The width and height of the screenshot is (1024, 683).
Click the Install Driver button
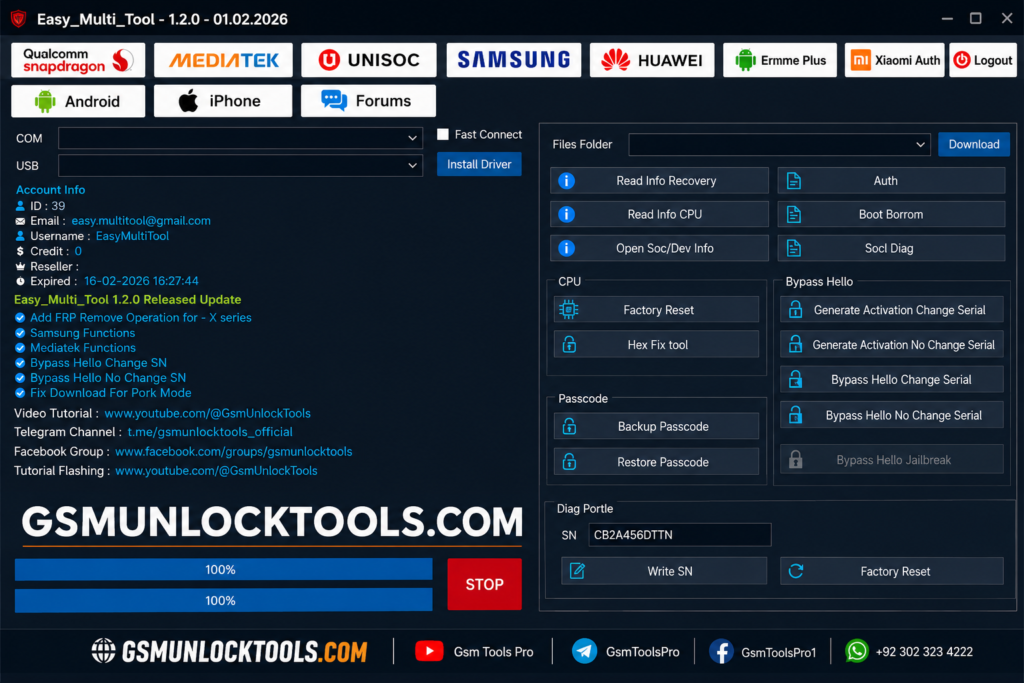[x=479, y=165]
